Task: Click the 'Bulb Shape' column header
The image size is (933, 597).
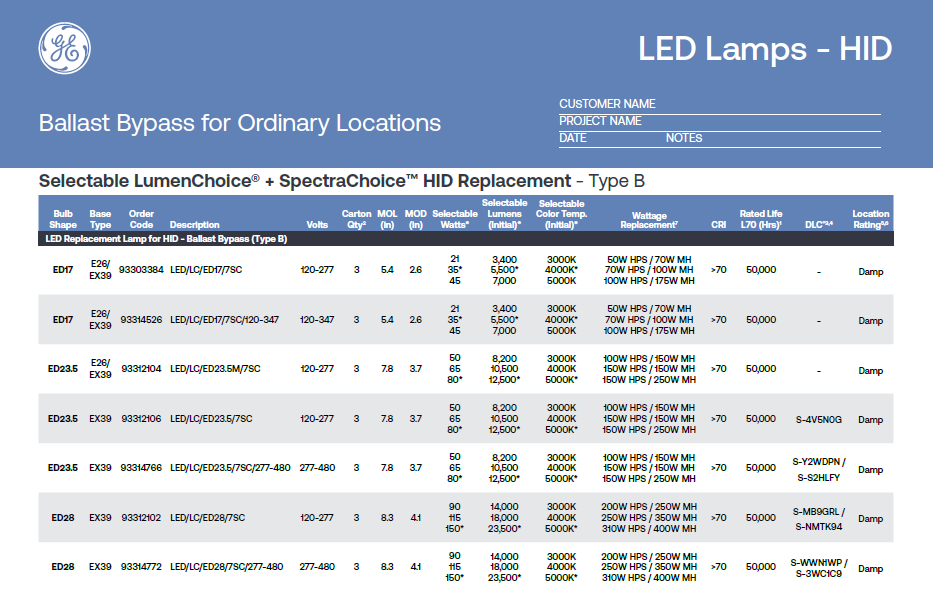Action: [63, 219]
